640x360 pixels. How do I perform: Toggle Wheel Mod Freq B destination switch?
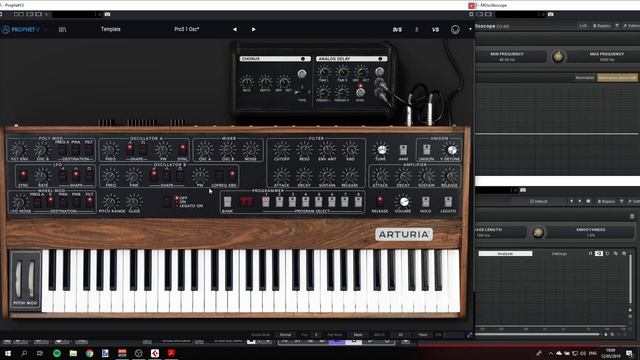[50, 202]
